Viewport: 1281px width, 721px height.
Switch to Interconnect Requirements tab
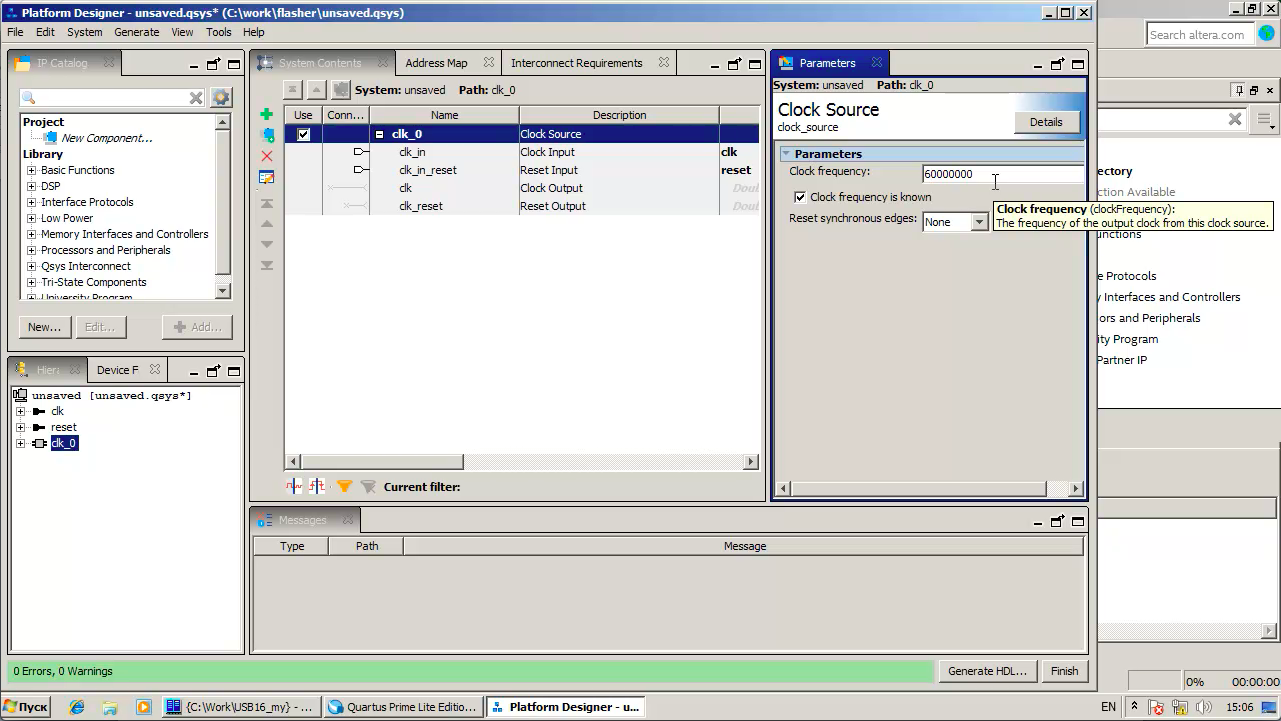(x=577, y=63)
